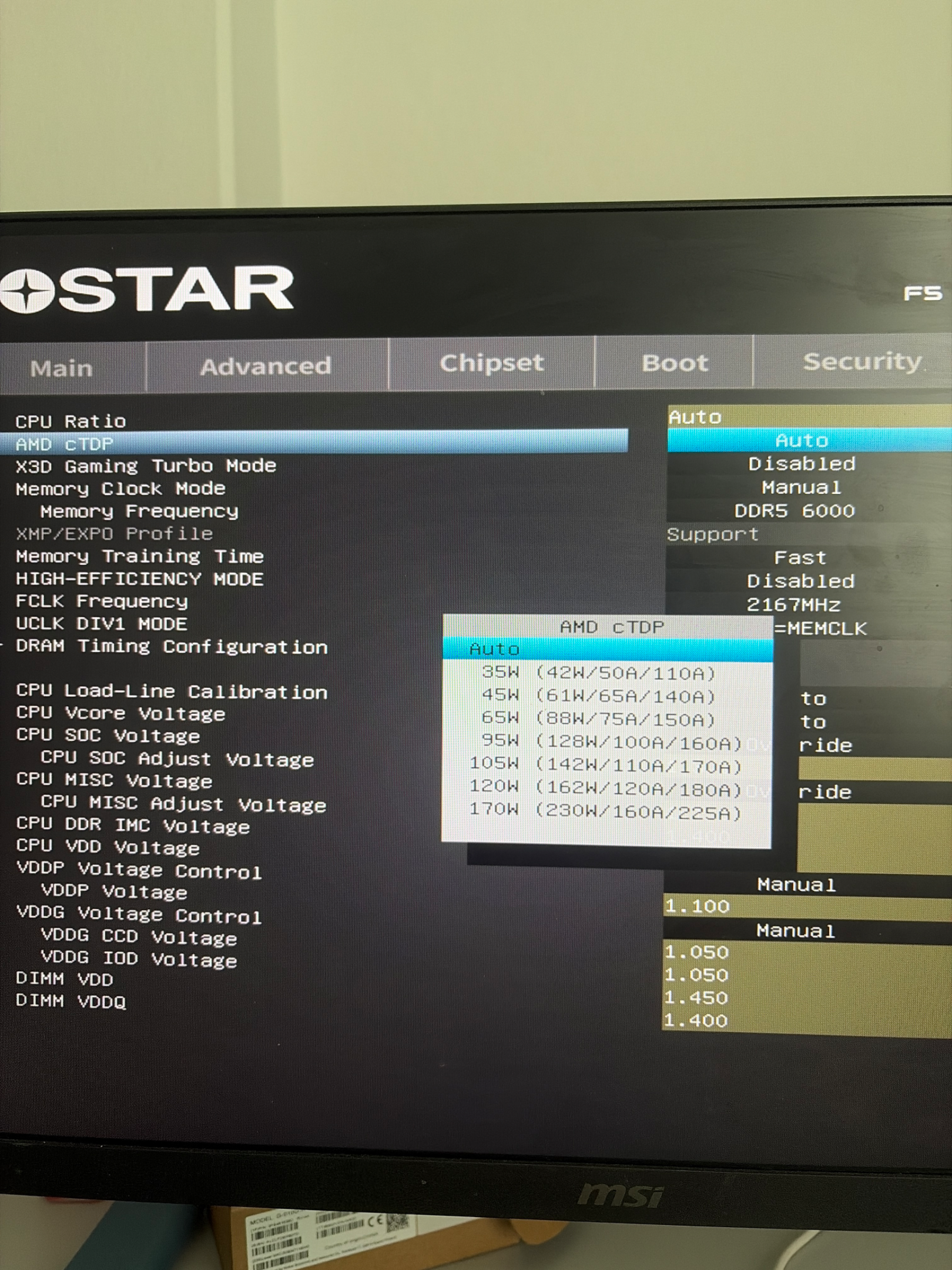Select VDDP Voltage Control row
Viewport: 952px width, 1270px height.
[x=139, y=870]
